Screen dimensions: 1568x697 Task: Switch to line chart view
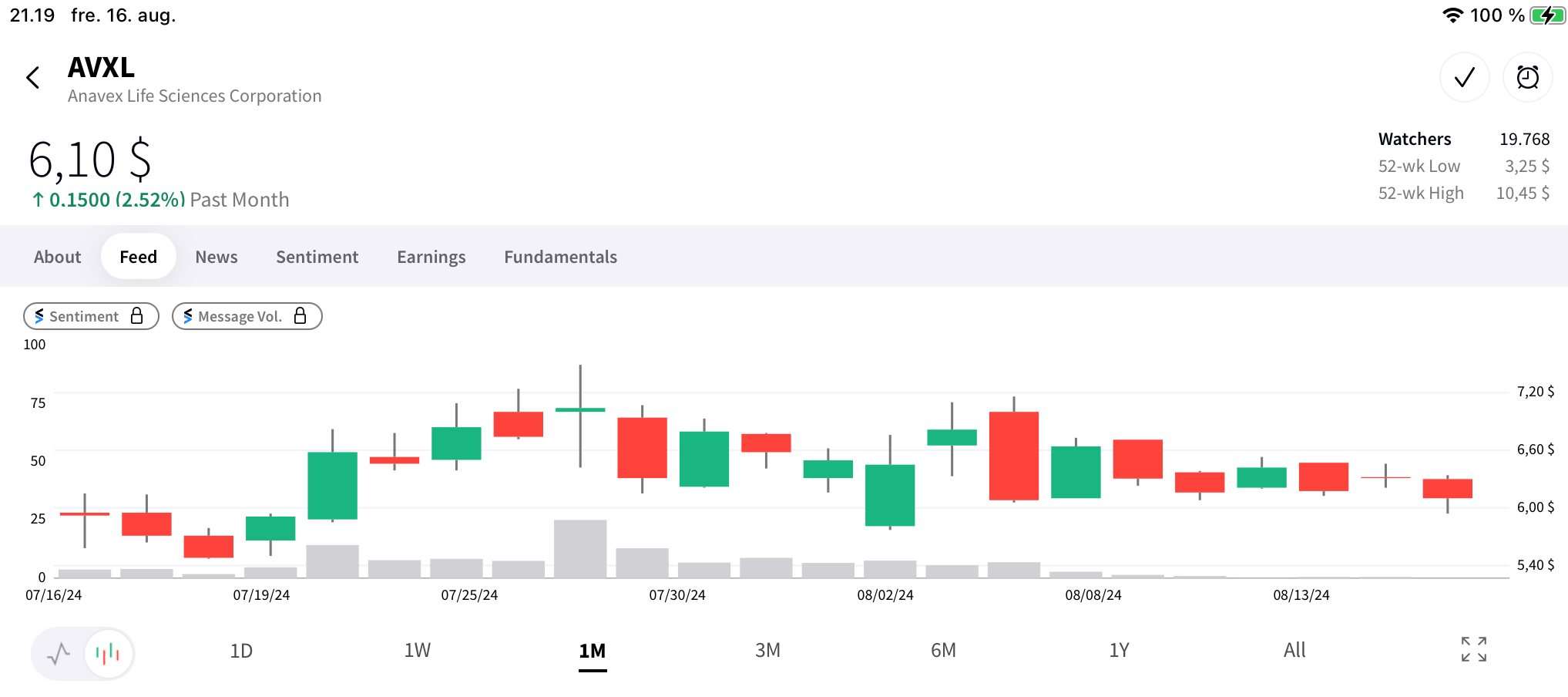[x=59, y=654]
